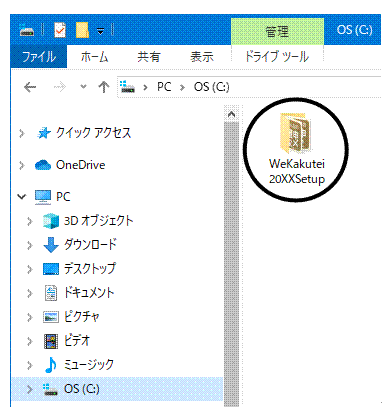Select 3D オブジェクト folder
The width and height of the screenshot is (387, 417).
(98, 221)
